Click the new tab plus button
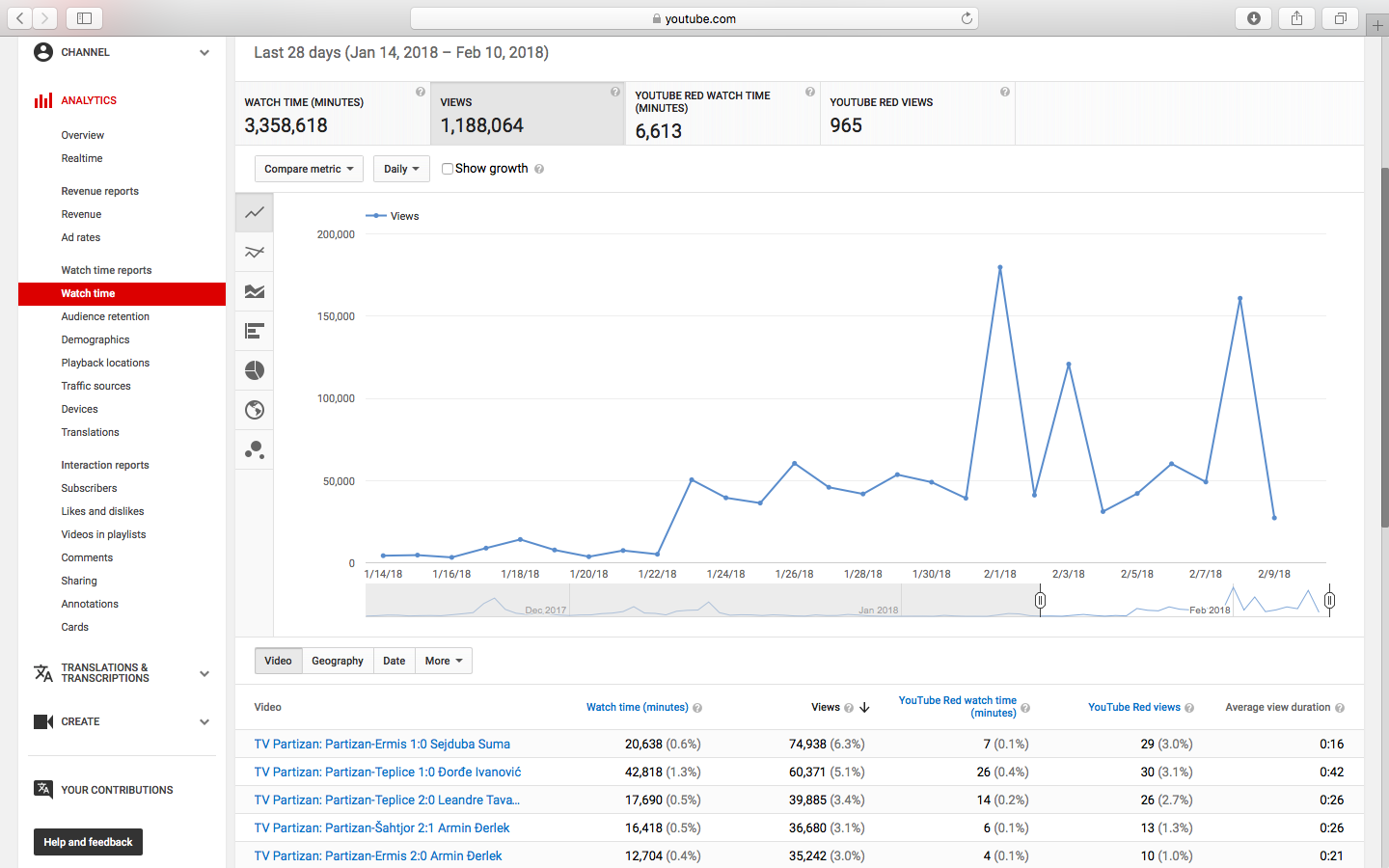The height and width of the screenshot is (868, 1389). (1377, 26)
